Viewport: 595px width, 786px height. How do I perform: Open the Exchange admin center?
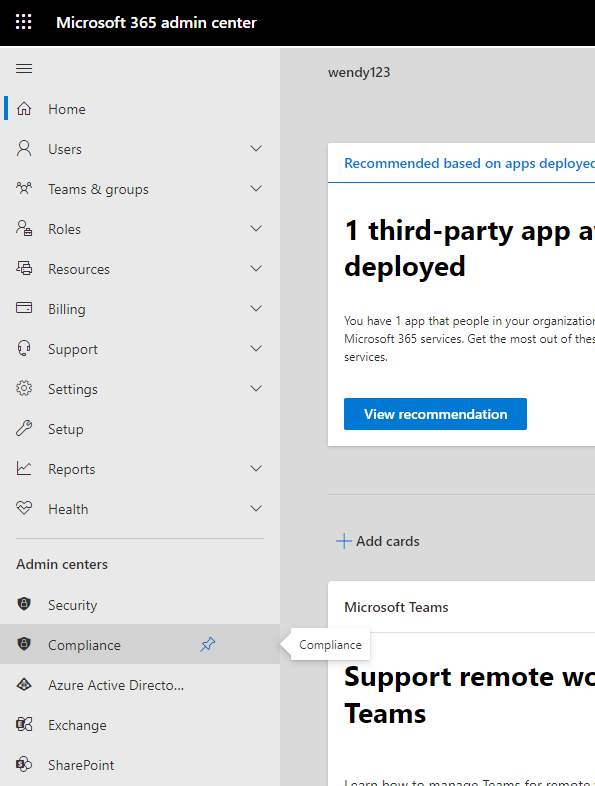(140, 725)
